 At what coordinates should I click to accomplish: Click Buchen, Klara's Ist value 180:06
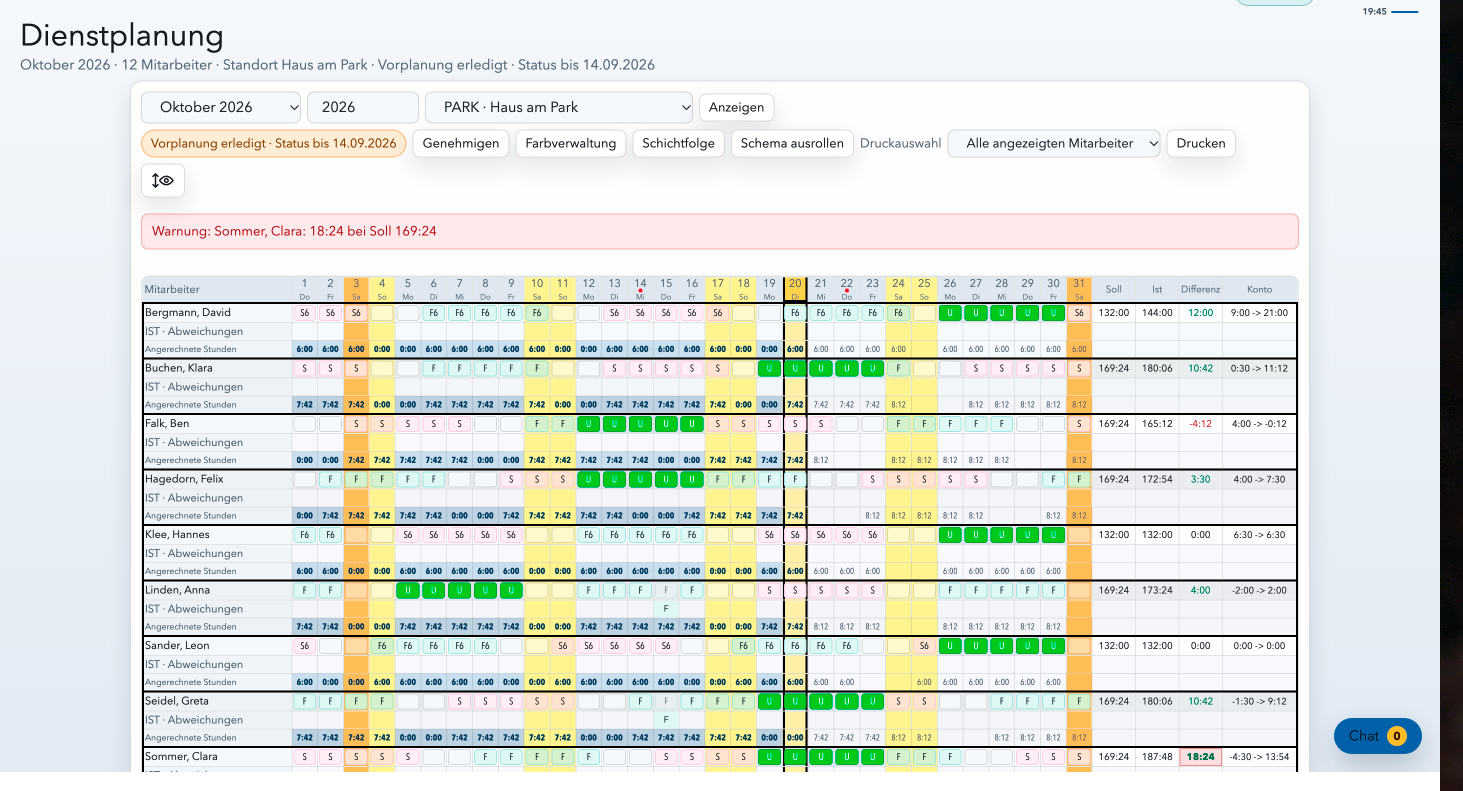click(1157, 368)
